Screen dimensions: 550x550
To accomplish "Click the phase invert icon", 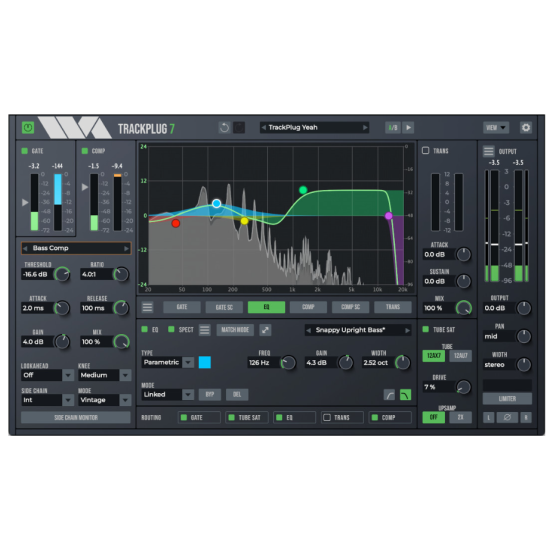I will click(507, 417).
